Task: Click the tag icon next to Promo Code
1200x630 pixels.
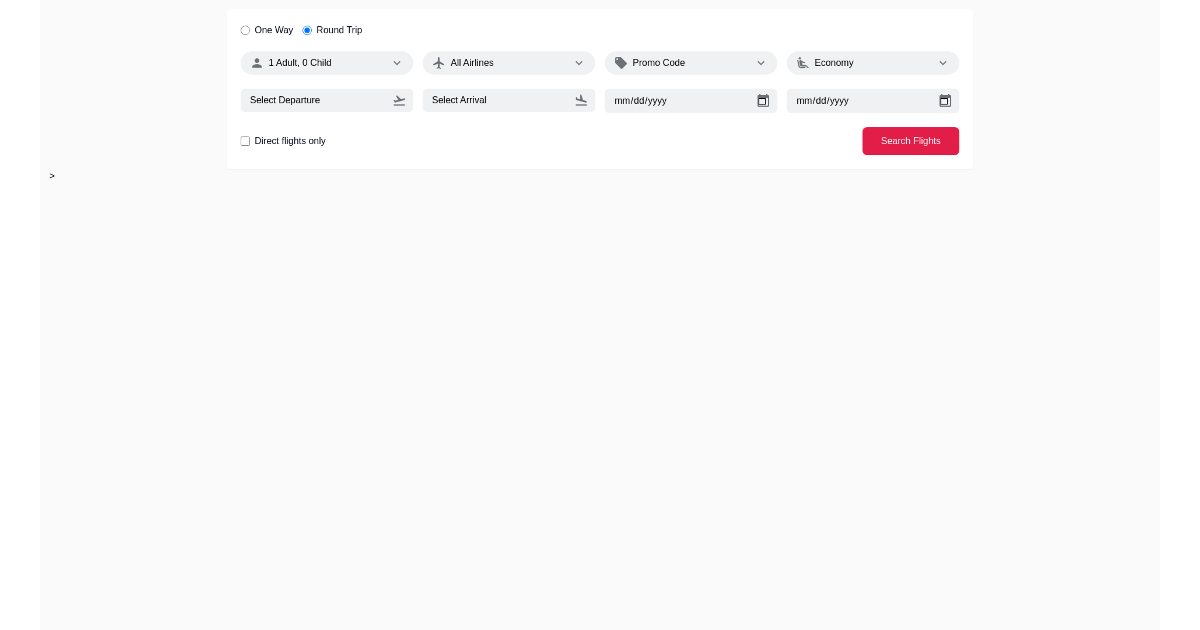Action: 620,62
